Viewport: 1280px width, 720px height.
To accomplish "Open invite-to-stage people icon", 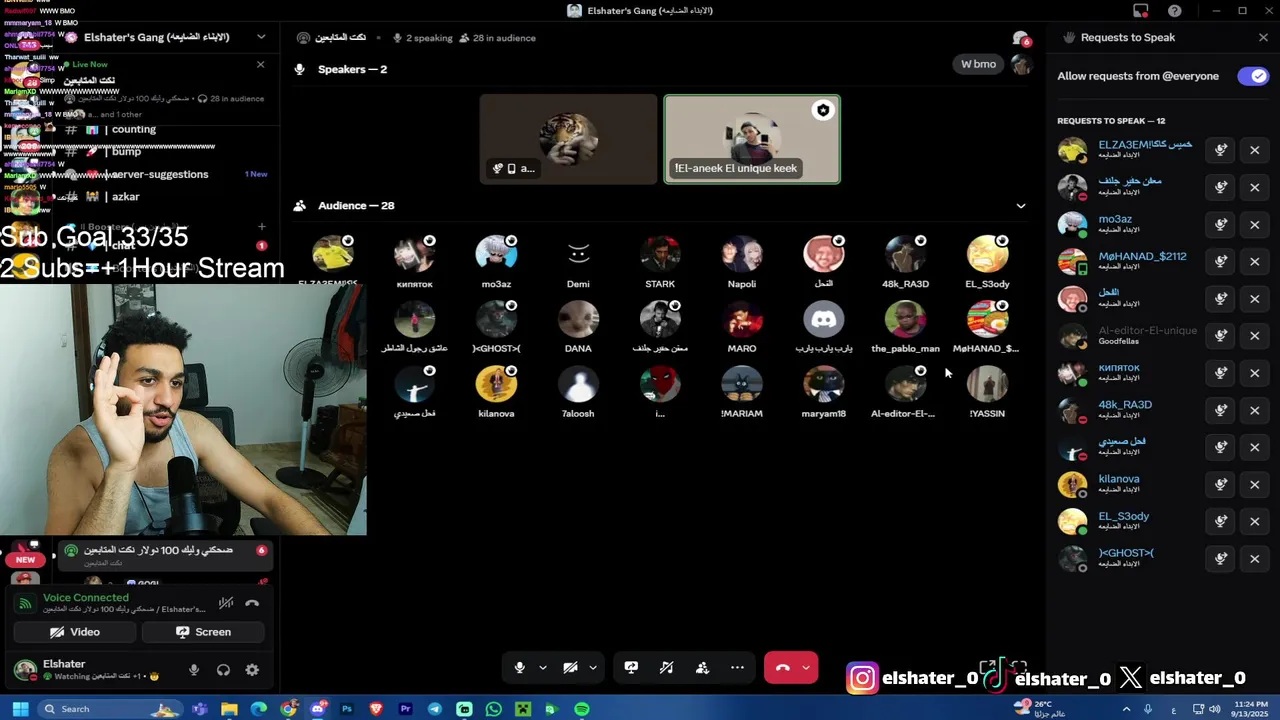I will (x=702, y=668).
